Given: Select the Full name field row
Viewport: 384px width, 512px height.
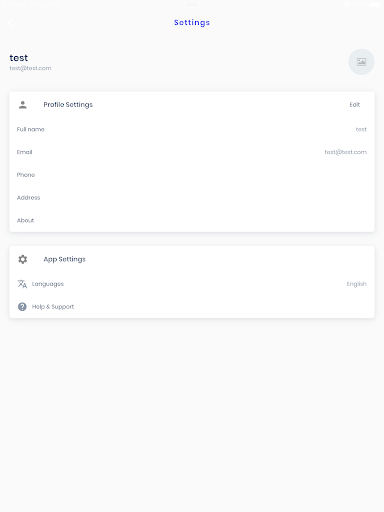Looking at the screenshot, I should [x=192, y=129].
